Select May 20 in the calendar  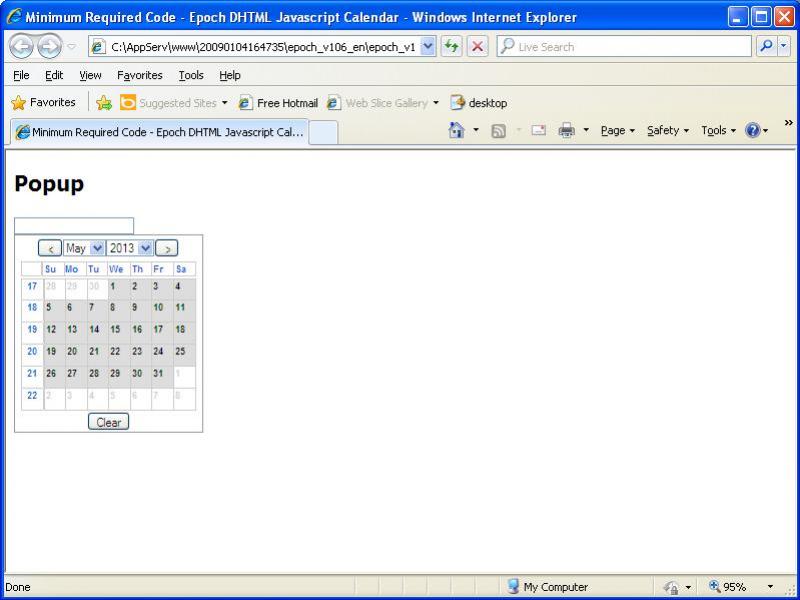tap(76, 355)
